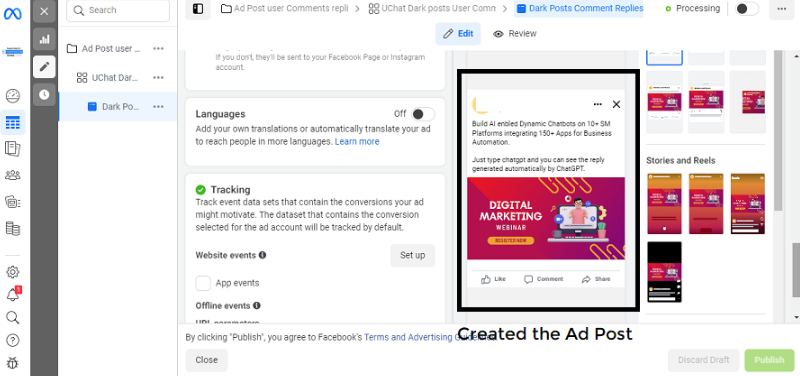The width and height of the screenshot is (800, 376).
Task: Toggle the Languages switch on
Action: (423, 114)
